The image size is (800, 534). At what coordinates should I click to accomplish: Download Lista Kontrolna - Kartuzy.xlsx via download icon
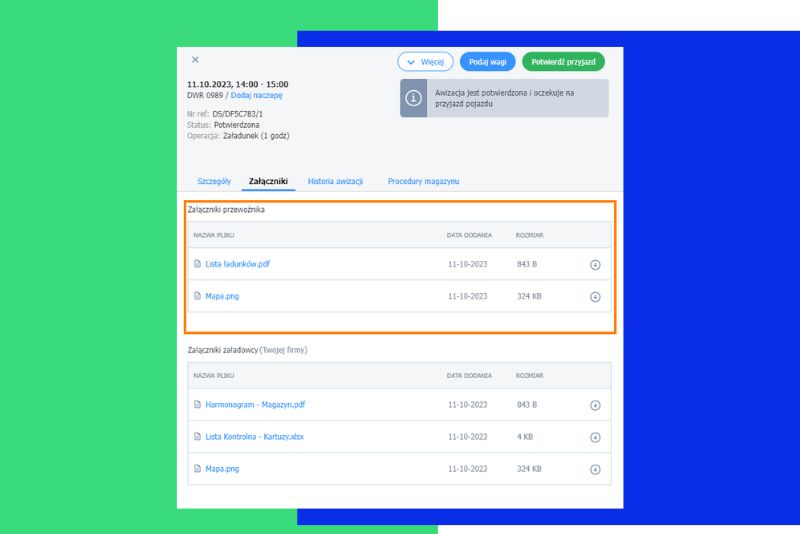(595, 437)
